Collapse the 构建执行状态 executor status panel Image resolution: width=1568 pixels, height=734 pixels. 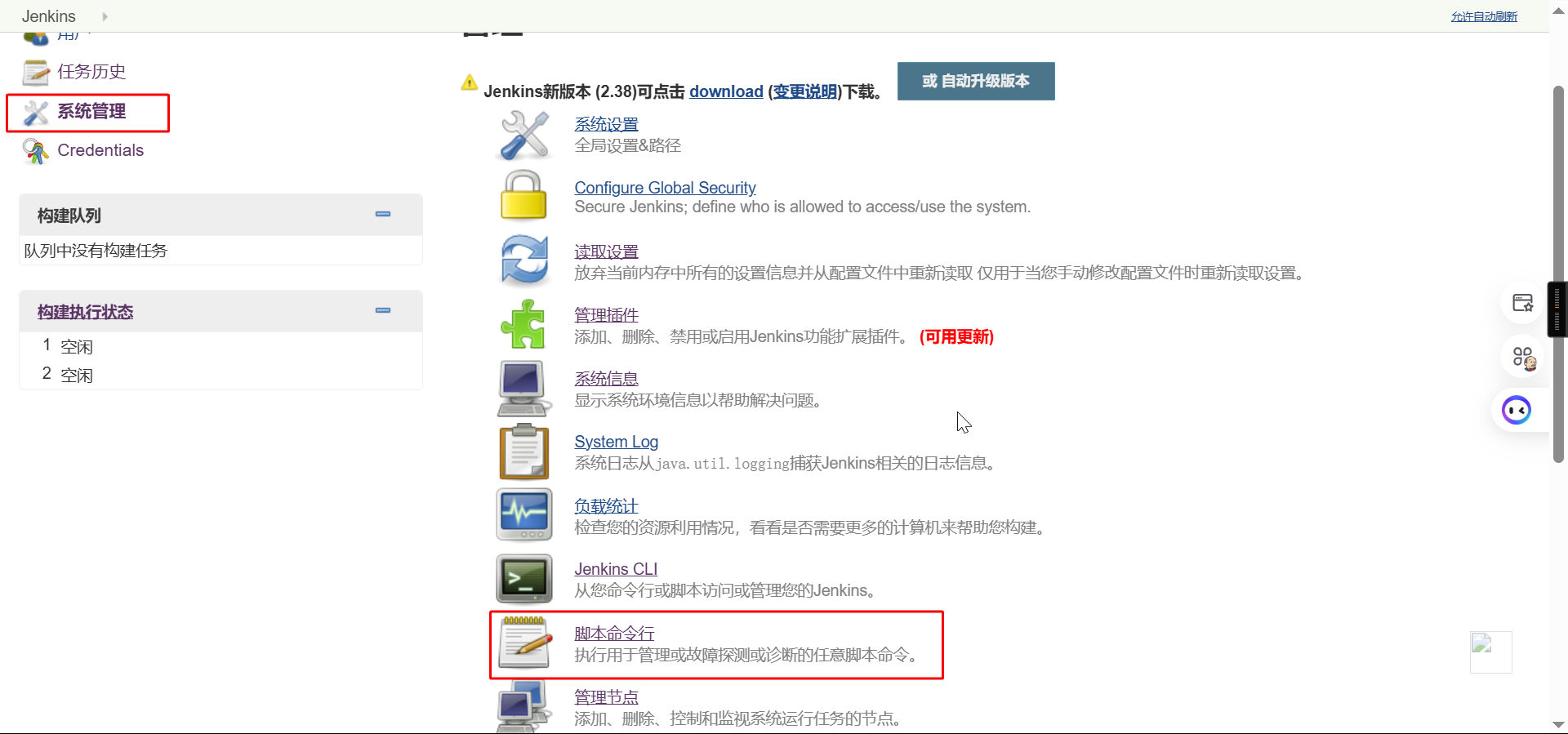coord(383,311)
